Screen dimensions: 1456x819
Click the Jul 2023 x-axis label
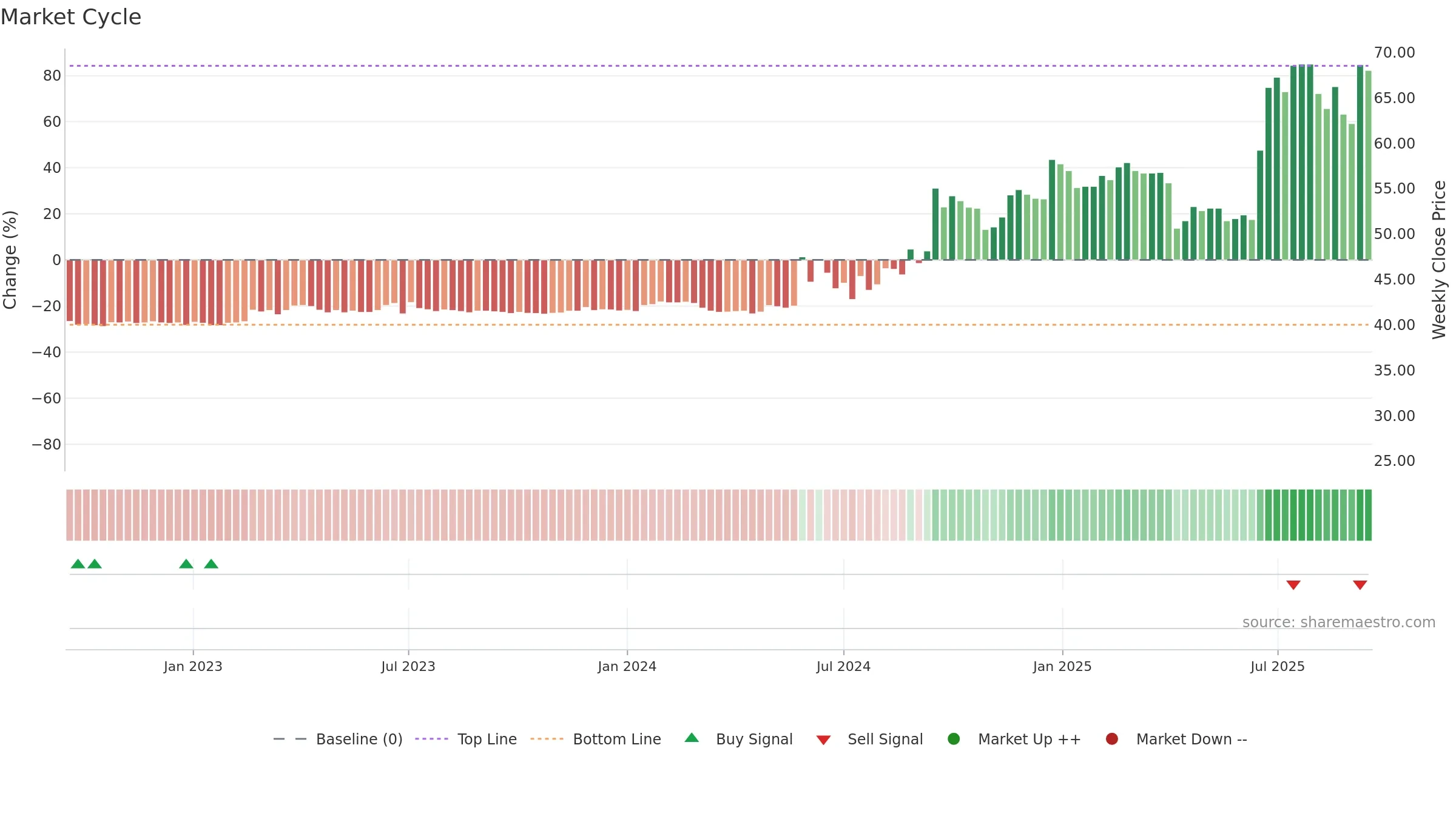click(x=408, y=667)
